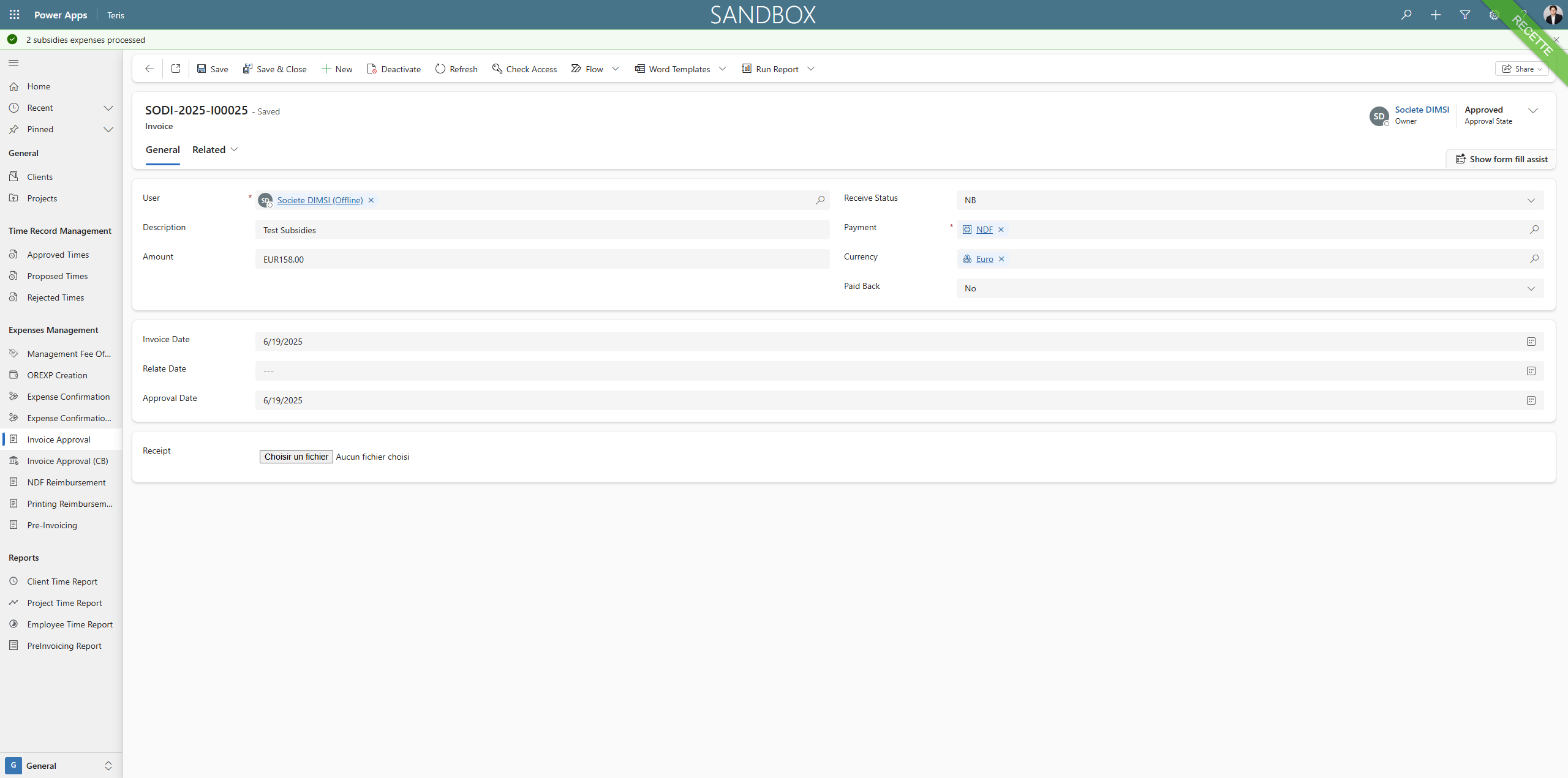The image size is (1568, 778).
Task: Open record in new window icon
Action: pyautogui.click(x=176, y=69)
